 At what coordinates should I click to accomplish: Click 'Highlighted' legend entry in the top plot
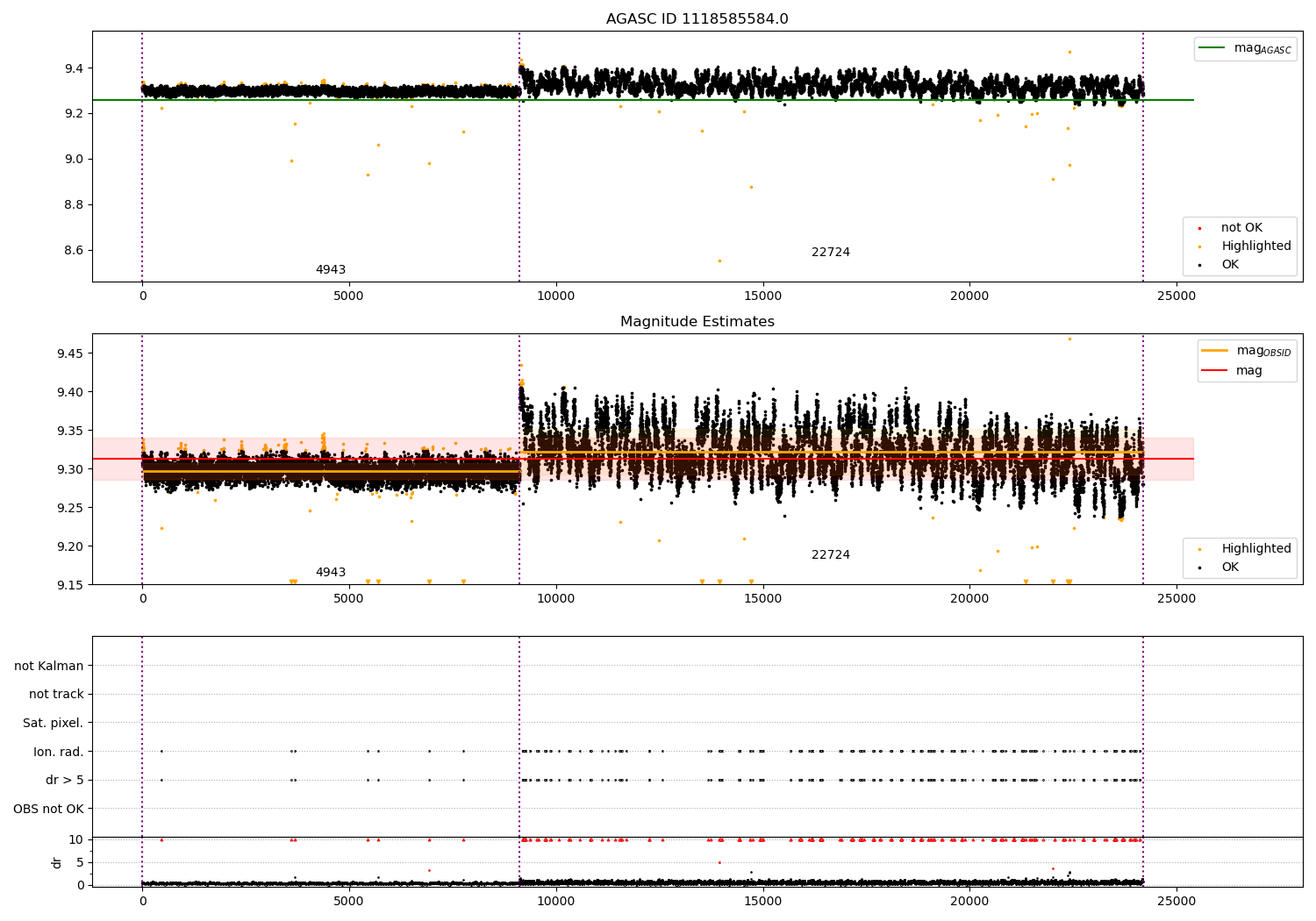[1256, 246]
